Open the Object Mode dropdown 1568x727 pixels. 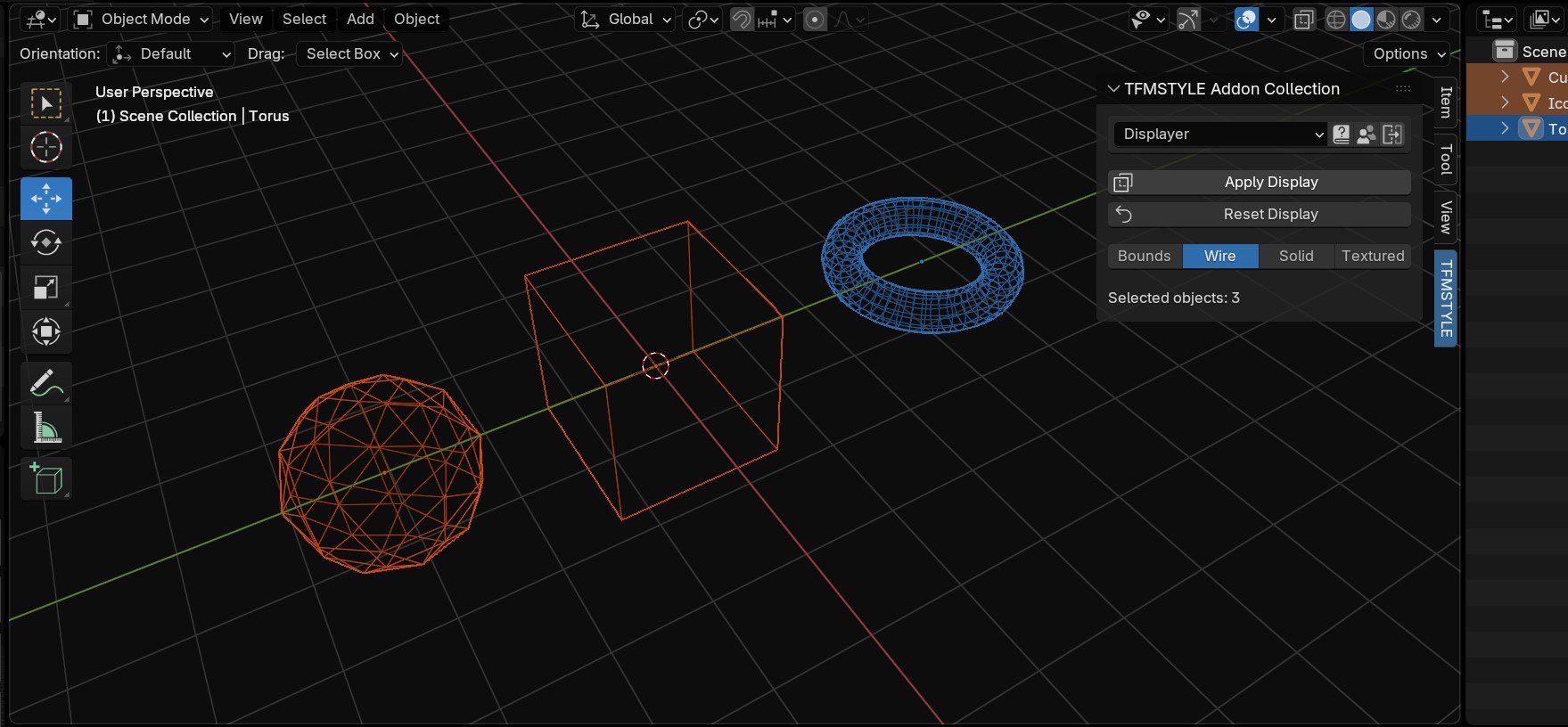coord(142,20)
